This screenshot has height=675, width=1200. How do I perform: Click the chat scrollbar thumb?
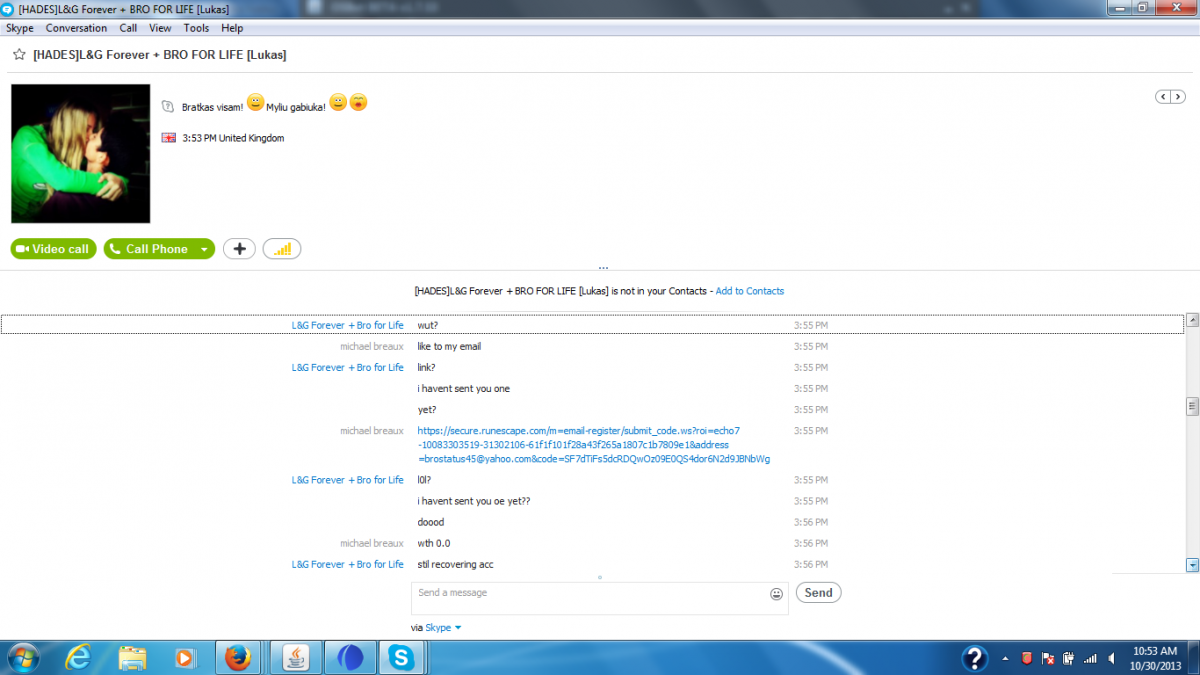[x=1191, y=406]
